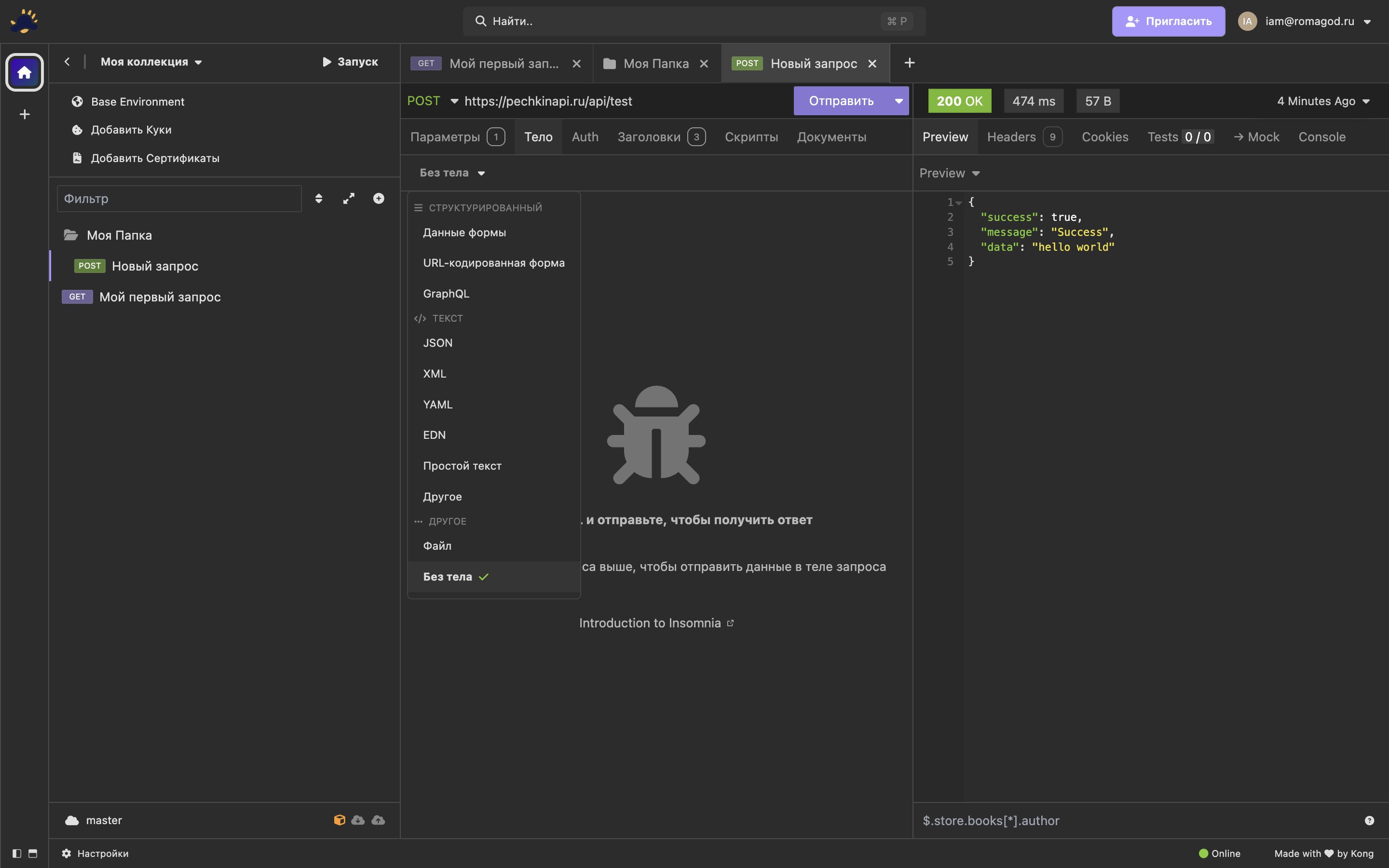Click the orange cube commit icon

pyautogui.click(x=339, y=820)
